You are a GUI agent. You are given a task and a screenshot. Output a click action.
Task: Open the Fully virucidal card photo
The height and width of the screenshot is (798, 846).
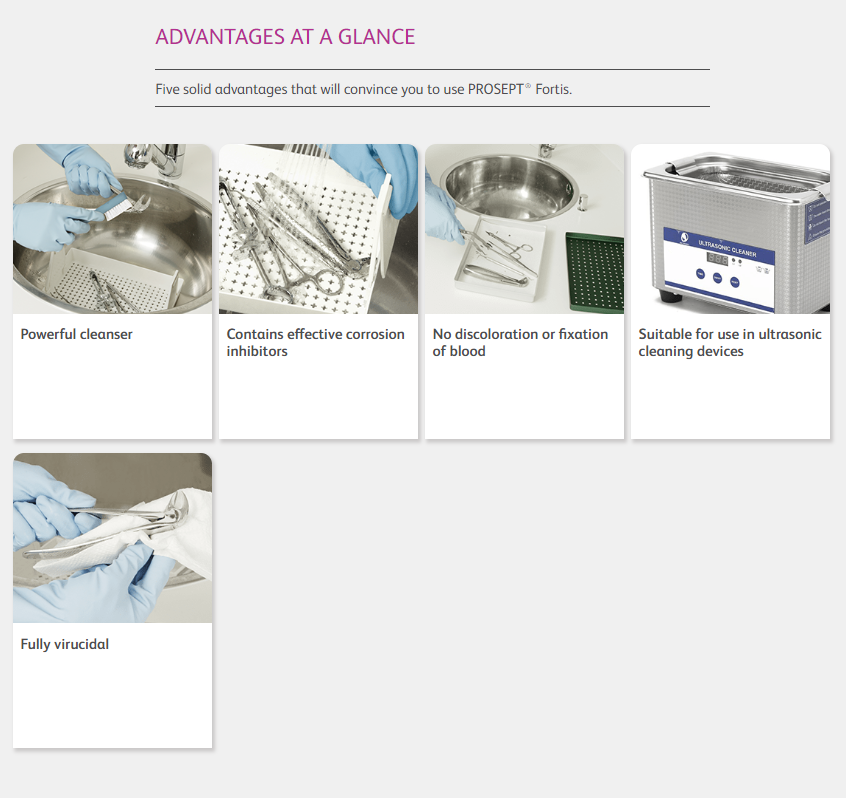pyautogui.click(x=112, y=538)
